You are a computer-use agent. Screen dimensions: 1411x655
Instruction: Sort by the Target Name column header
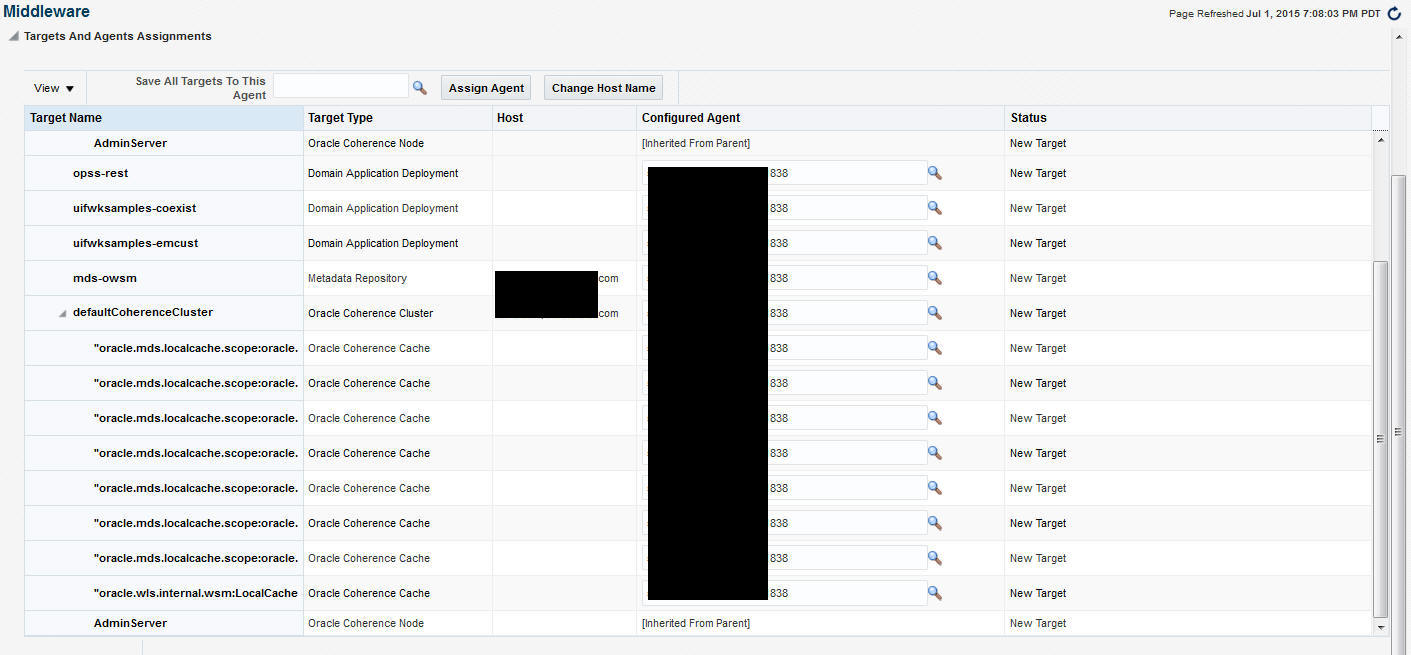click(x=66, y=117)
